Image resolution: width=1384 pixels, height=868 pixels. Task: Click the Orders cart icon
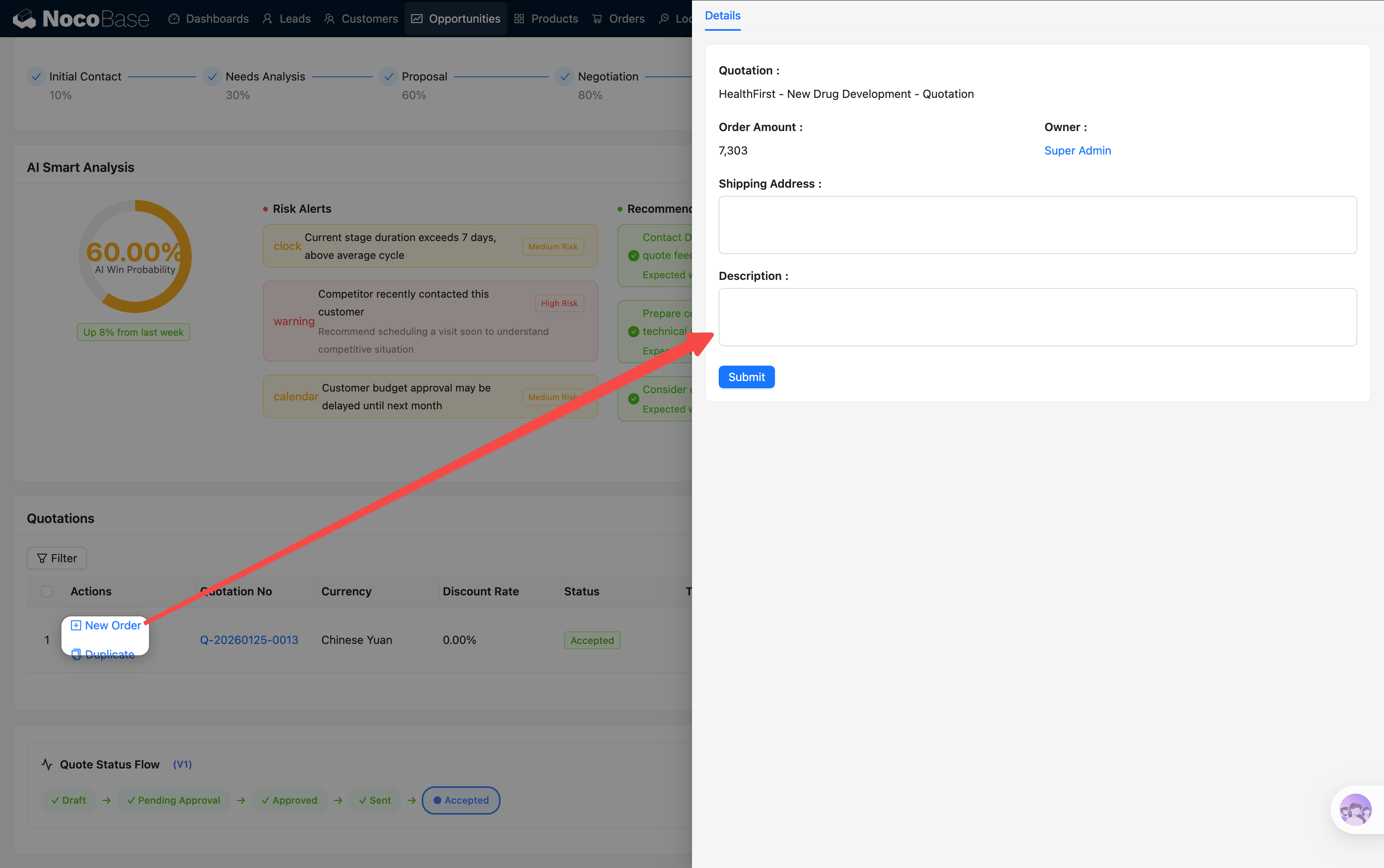[597, 19]
